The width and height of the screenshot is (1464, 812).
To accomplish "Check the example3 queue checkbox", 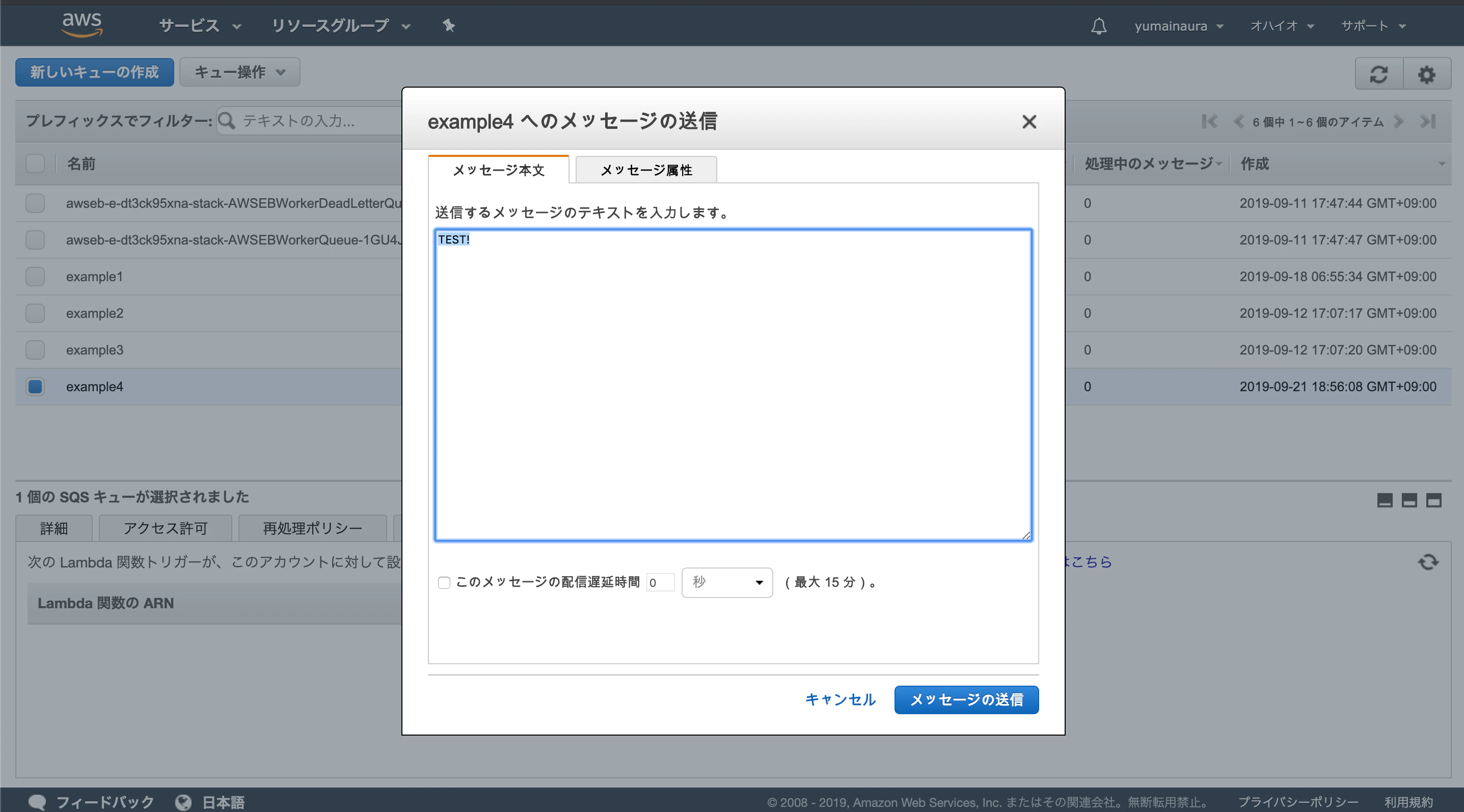I will point(35,350).
